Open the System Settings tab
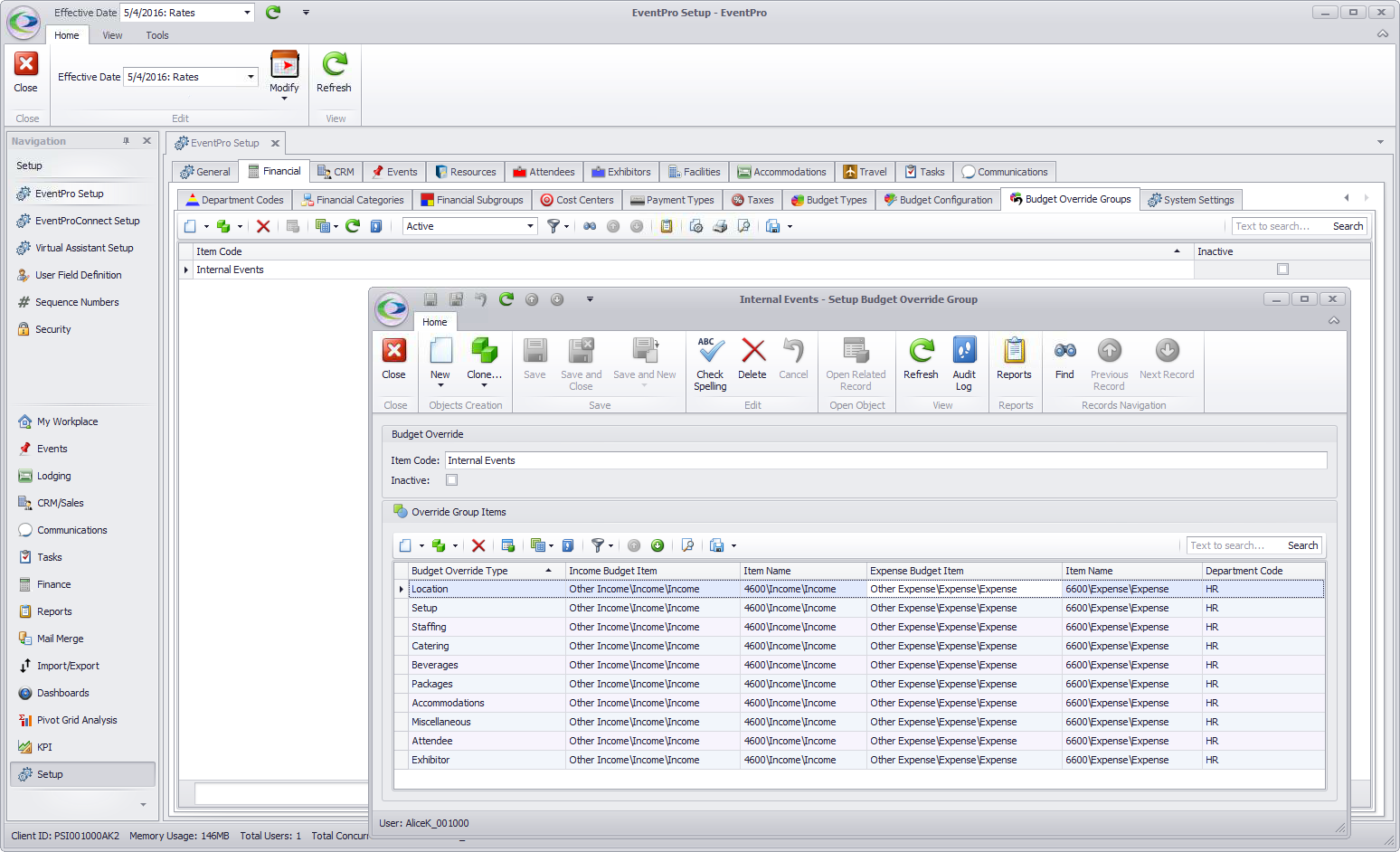The width and height of the screenshot is (1400, 852). (1190, 200)
